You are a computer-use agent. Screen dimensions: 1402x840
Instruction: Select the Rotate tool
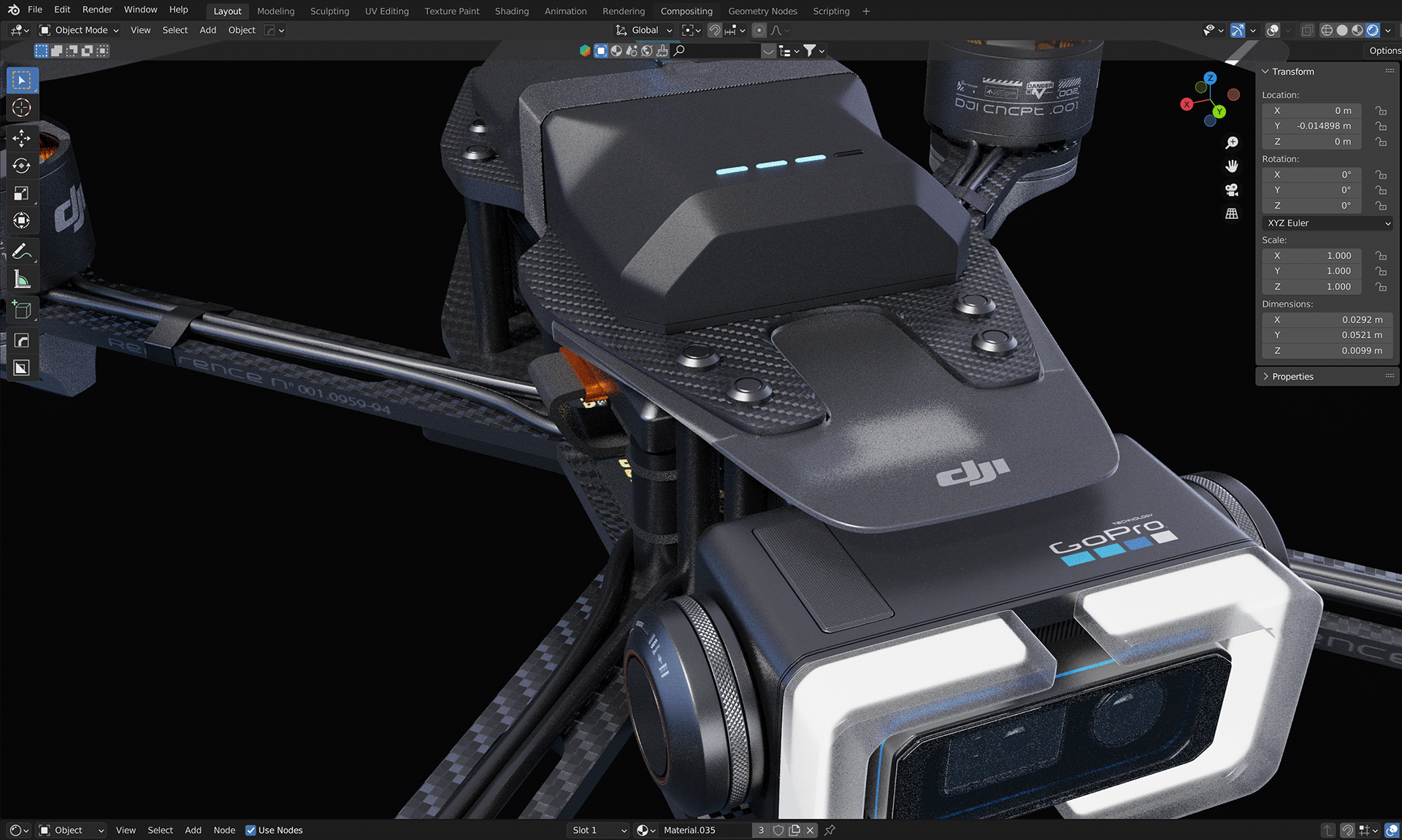(22, 166)
